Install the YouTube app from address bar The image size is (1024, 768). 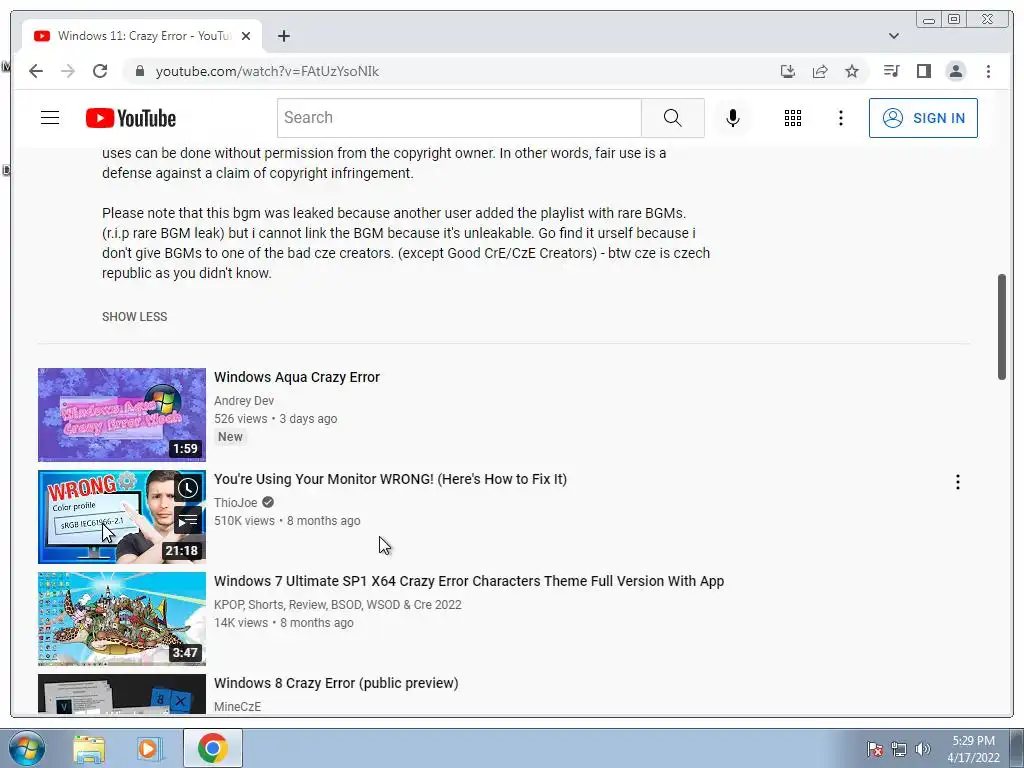pos(788,71)
